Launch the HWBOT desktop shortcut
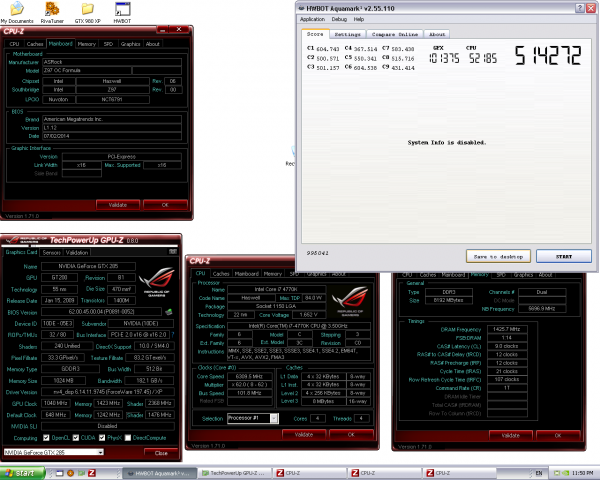The image size is (600, 480). click(x=122, y=9)
